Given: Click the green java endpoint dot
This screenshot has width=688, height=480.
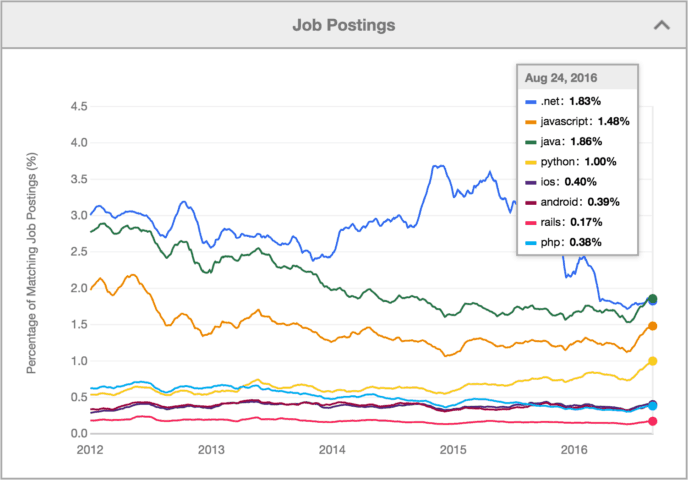Looking at the screenshot, I should tap(653, 298).
